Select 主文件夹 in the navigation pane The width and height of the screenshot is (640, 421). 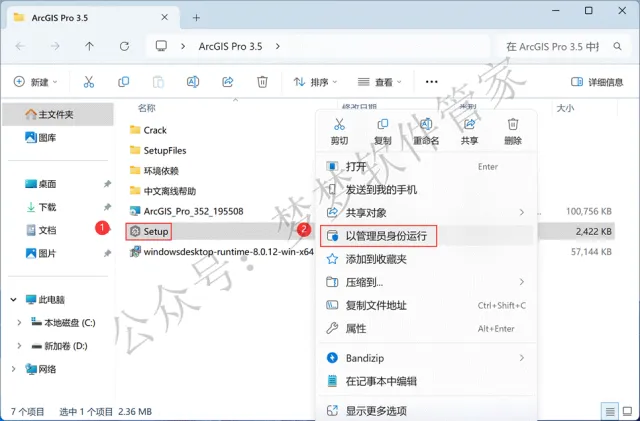point(58,114)
